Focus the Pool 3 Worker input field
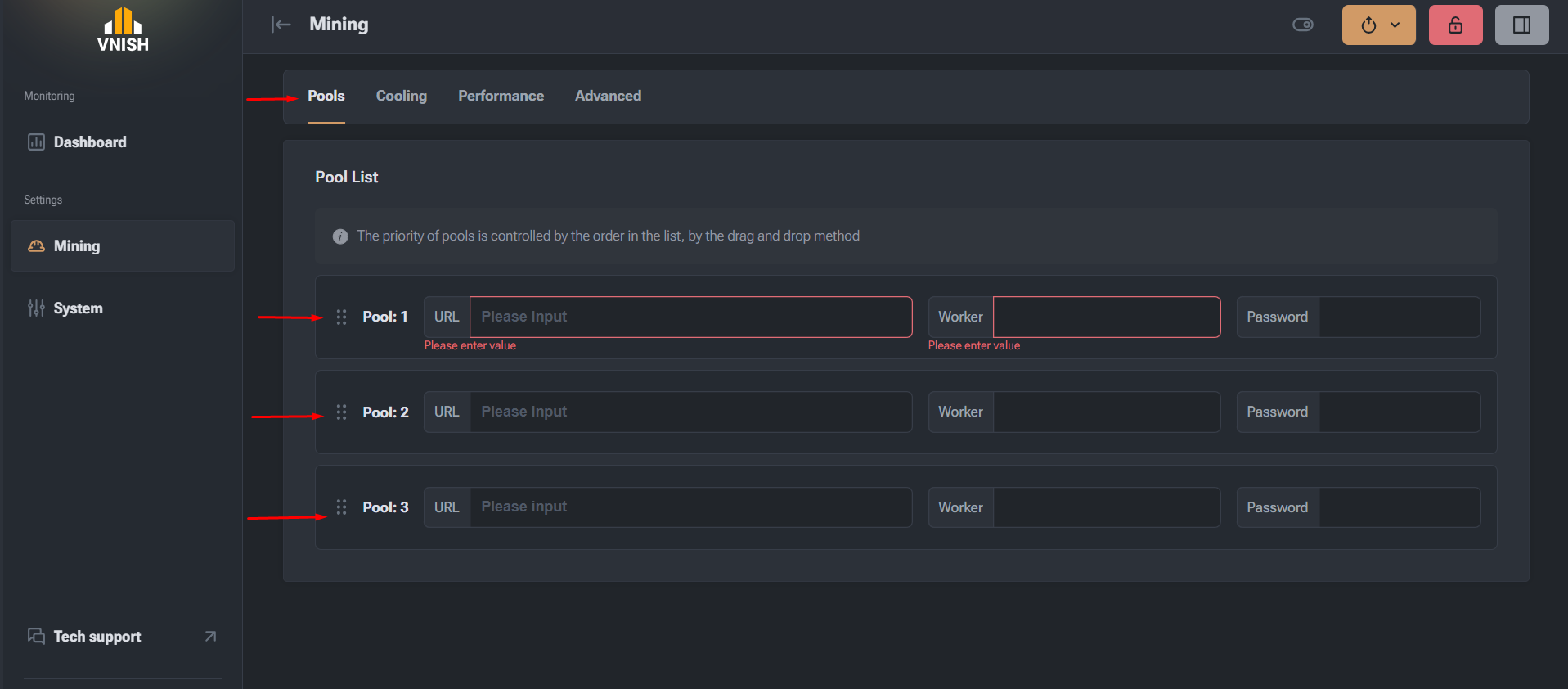 coord(1107,507)
